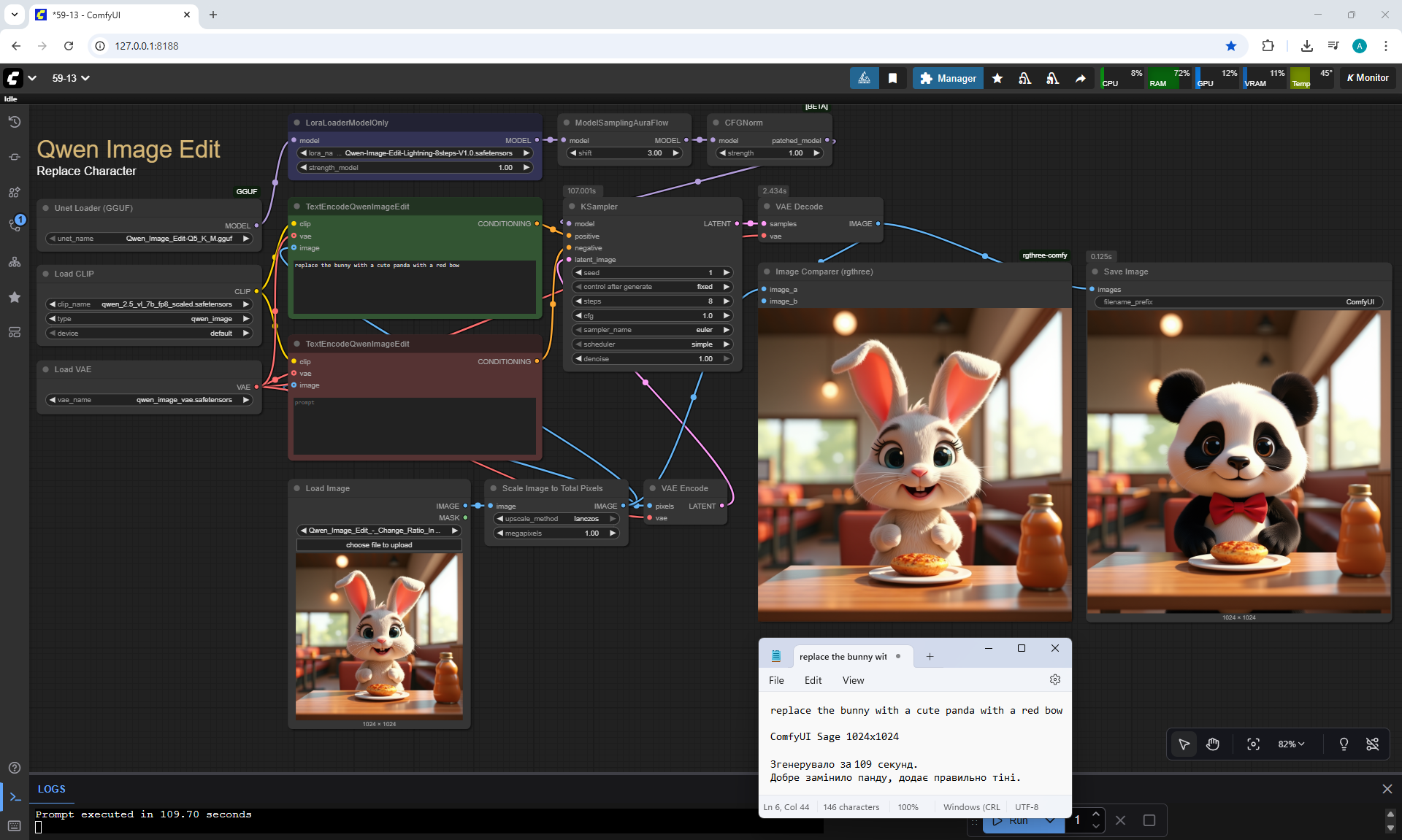
Task: Click the K Monitor button
Action: pyautogui.click(x=1367, y=78)
